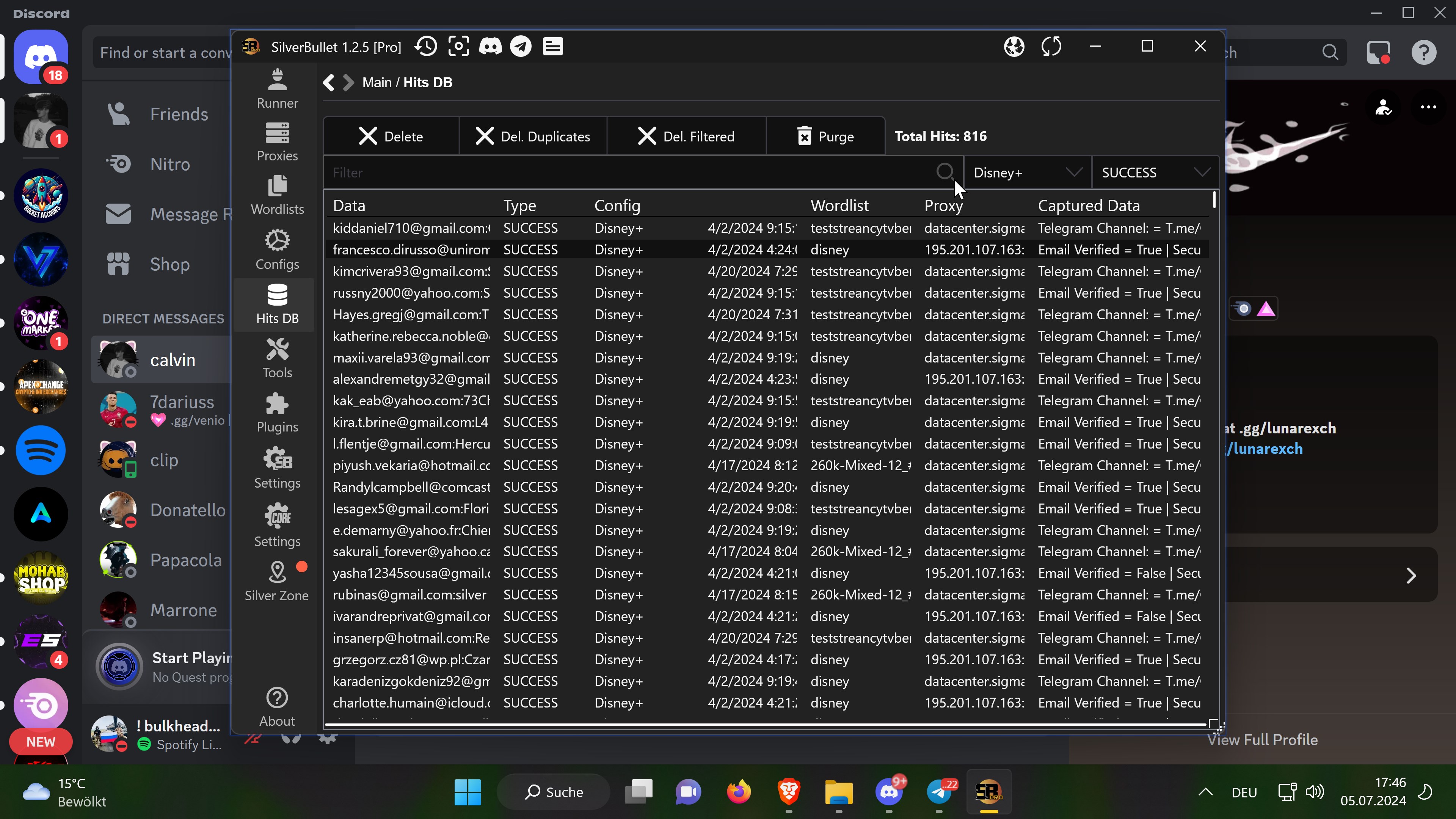This screenshot has height=819, width=1456.
Task: Click the history clock icon in title bar
Action: [425, 46]
